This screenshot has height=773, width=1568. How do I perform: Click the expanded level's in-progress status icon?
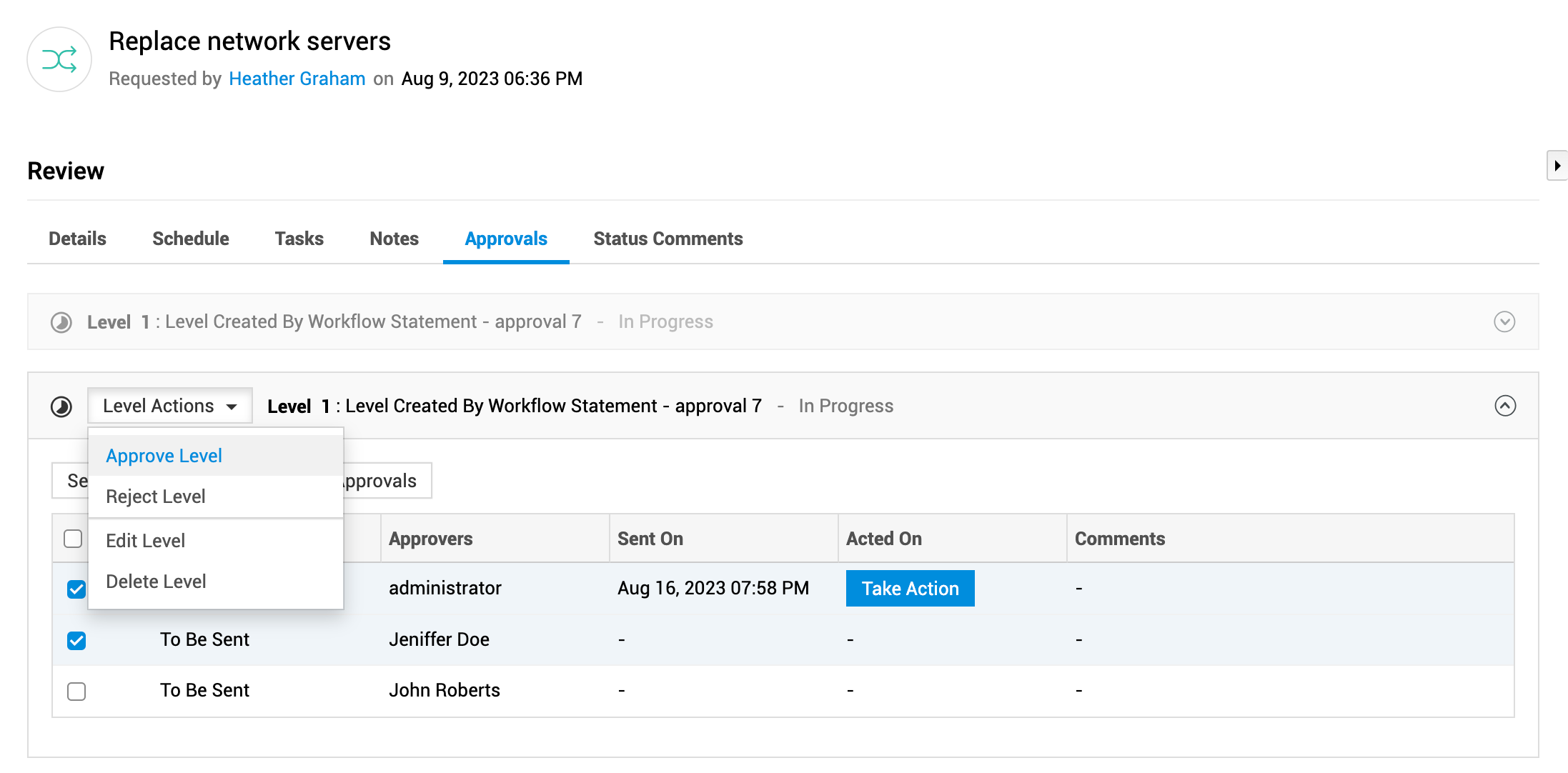(61, 407)
